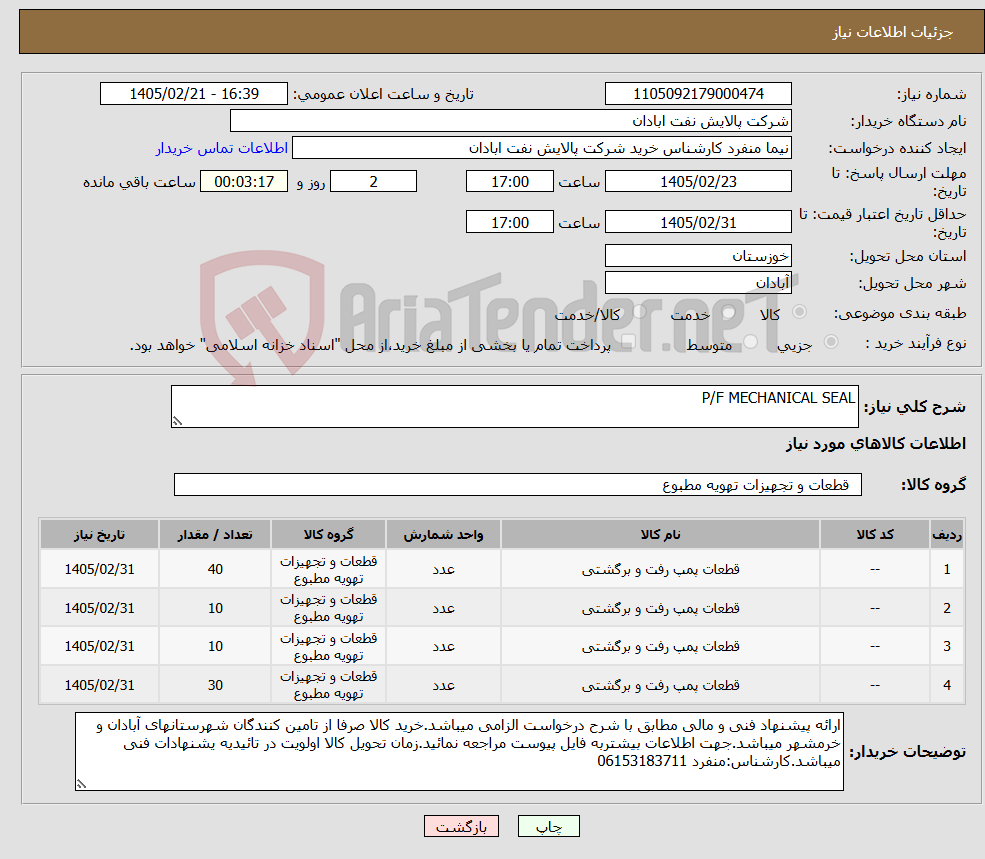The image size is (985, 859).
Task: Click the چاپ print button
Action: click(x=548, y=826)
